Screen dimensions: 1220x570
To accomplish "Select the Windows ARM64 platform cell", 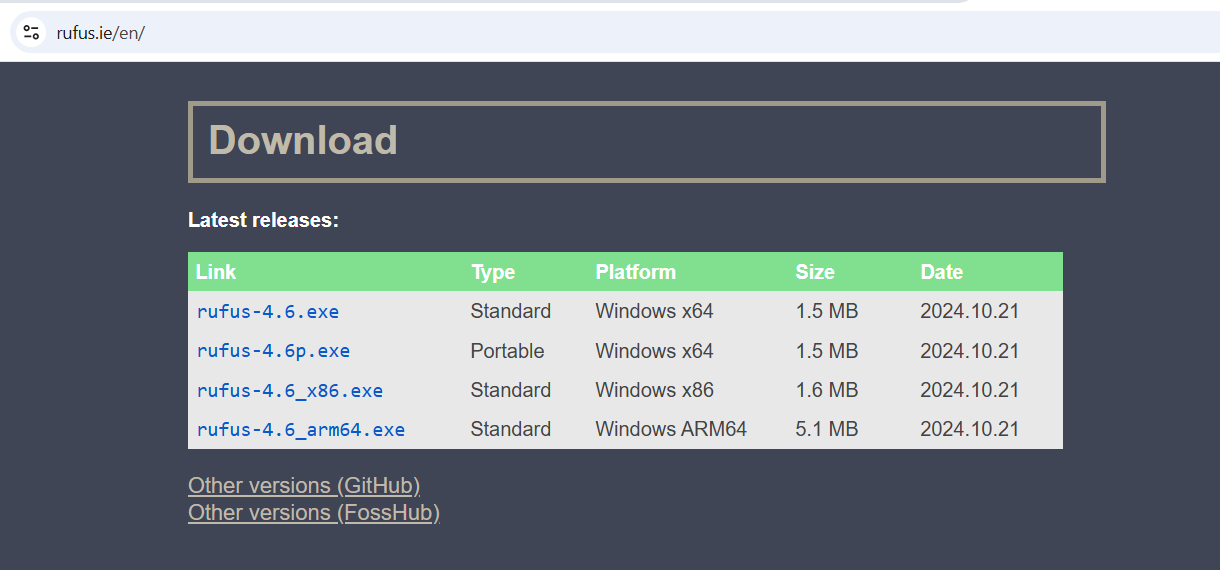I will (x=671, y=429).
